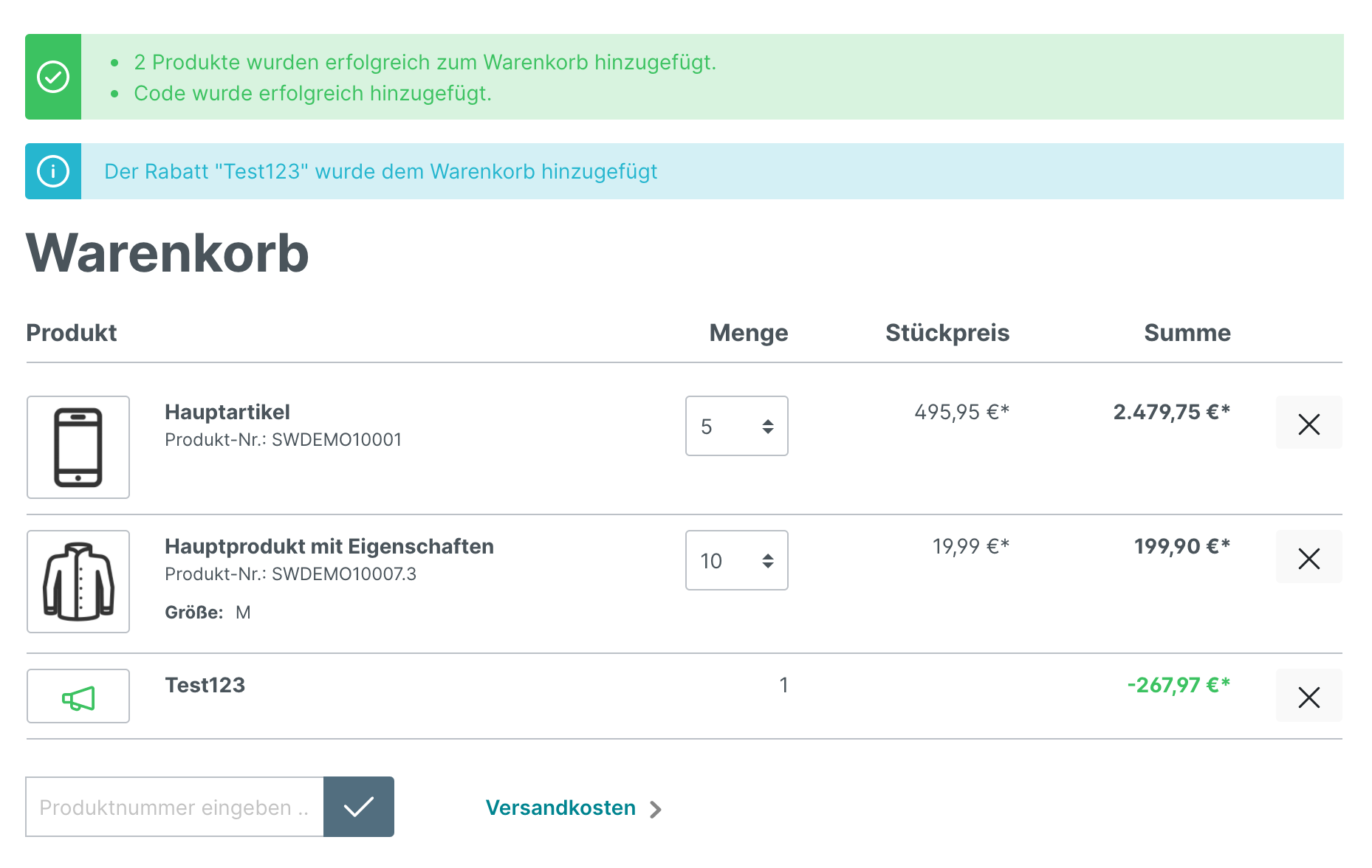Click the Summe column header
This screenshot has width=1372, height=868.
tap(1187, 333)
